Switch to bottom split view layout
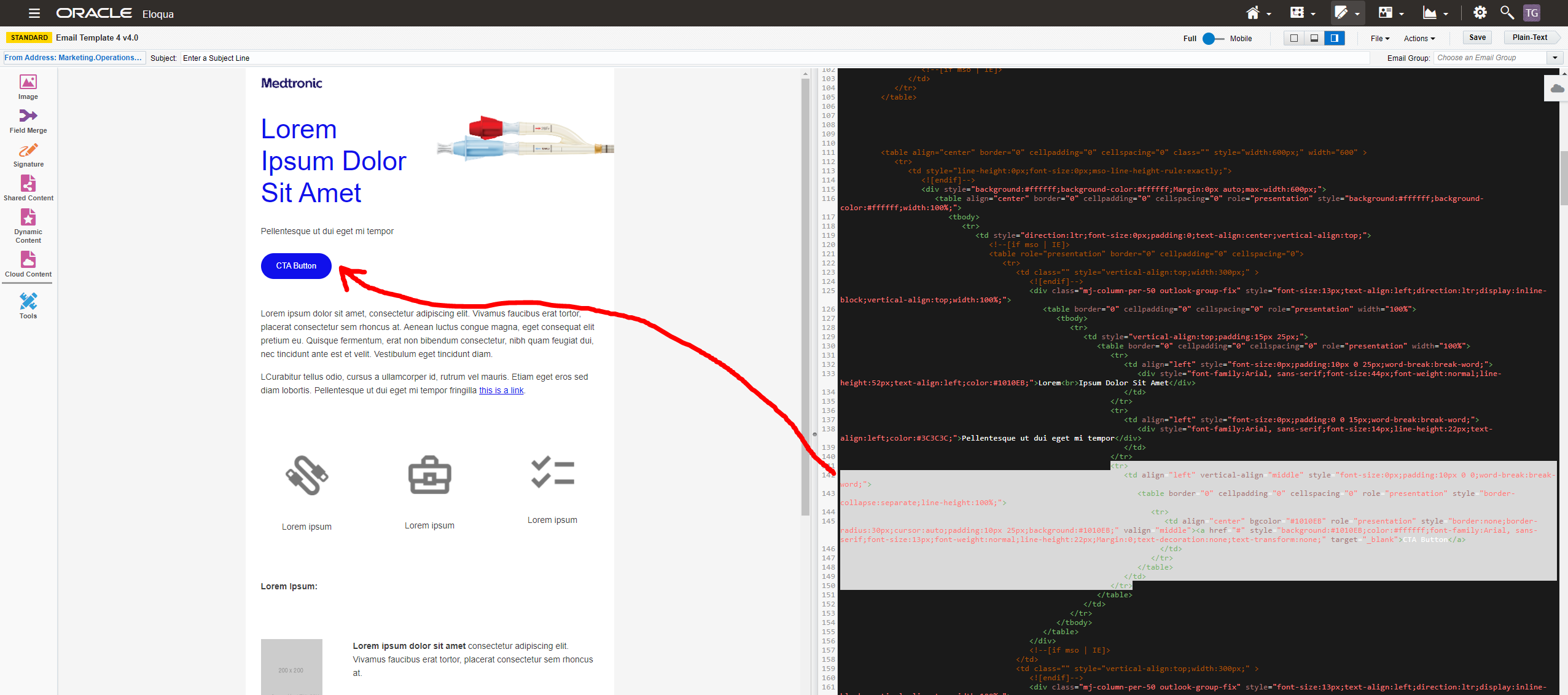The image size is (1568, 695). coord(1314,38)
